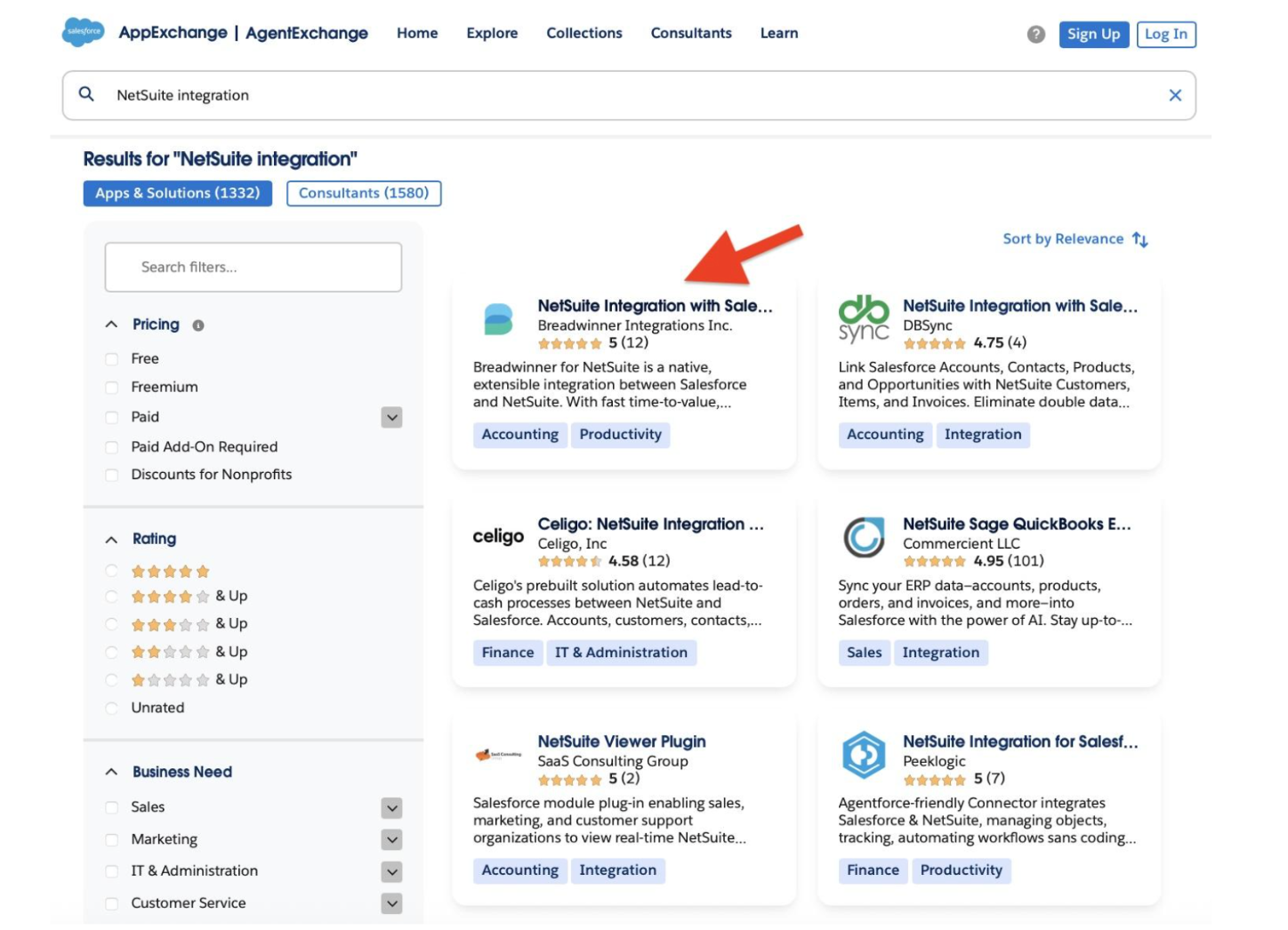Switch to the Consultants tab
Image resolution: width=1288 pixels, height=930 pixels.
pos(363,193)
